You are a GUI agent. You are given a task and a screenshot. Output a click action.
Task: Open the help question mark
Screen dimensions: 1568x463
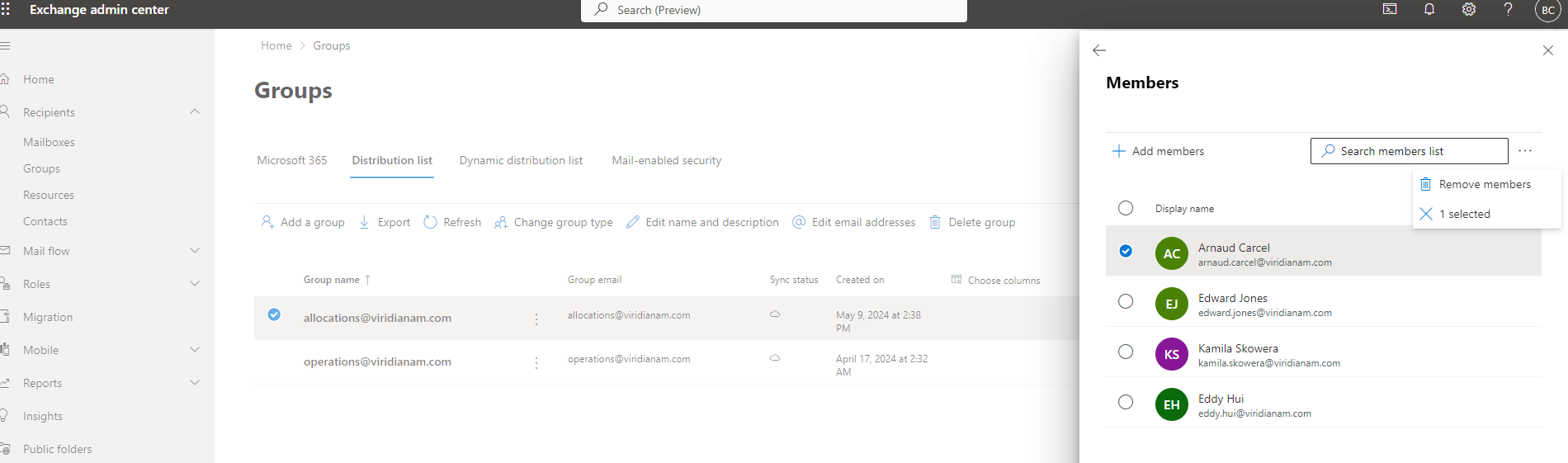click(1508, 9)
